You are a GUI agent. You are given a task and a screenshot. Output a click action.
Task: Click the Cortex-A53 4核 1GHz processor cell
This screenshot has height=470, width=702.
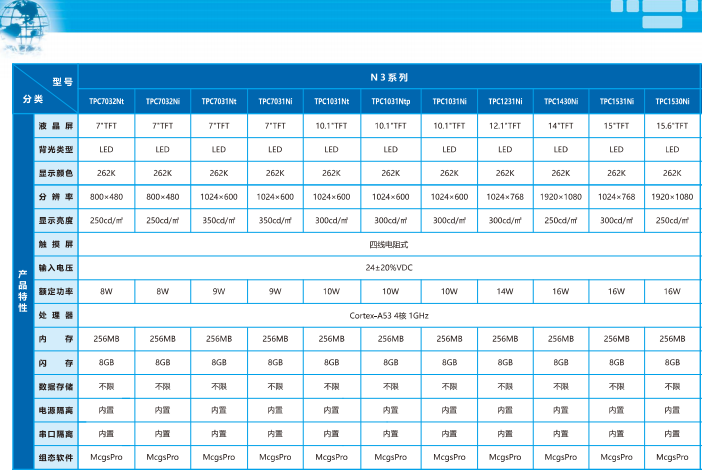point(389,315)
